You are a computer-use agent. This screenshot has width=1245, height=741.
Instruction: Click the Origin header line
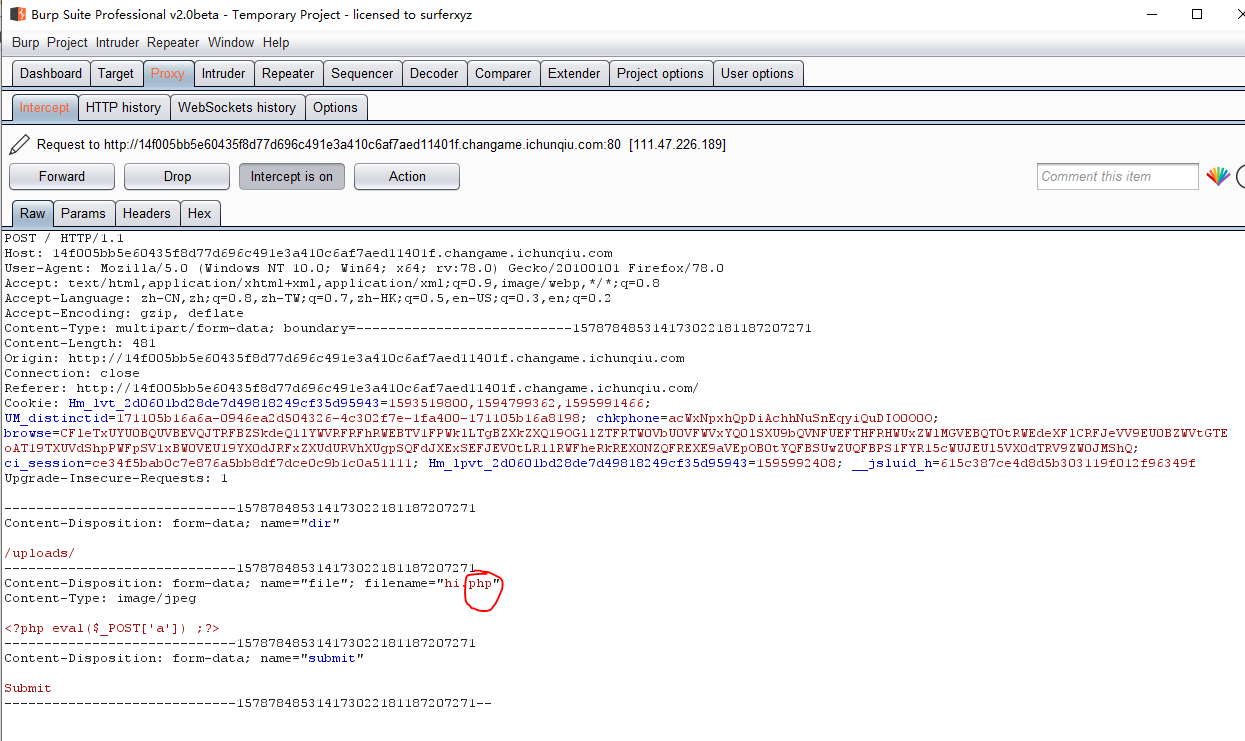(x=344, y=358)
